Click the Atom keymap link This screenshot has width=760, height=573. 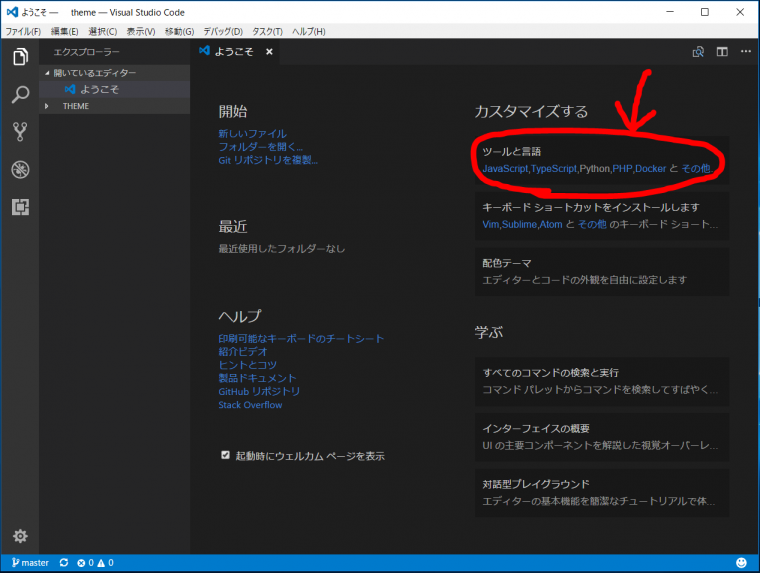pyautogui.click(x=551, y=224)
